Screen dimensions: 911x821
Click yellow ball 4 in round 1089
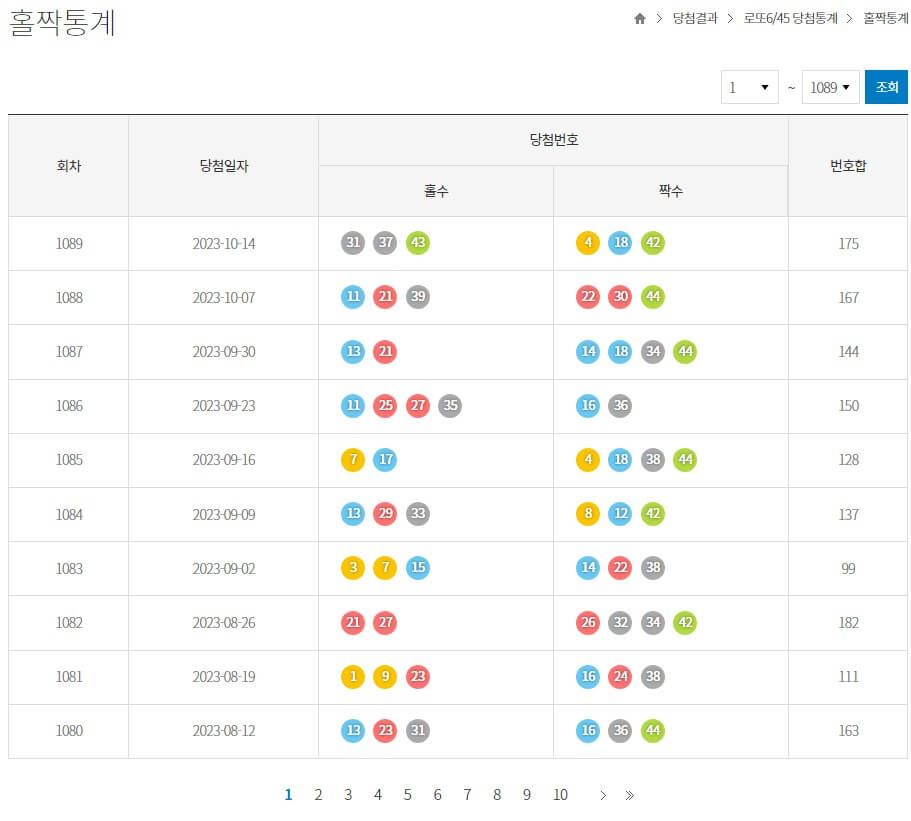[x=588, y=242]
